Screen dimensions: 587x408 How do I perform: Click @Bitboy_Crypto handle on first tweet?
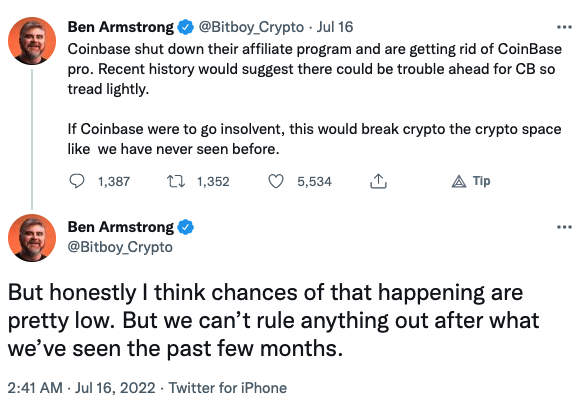point(251,27)
